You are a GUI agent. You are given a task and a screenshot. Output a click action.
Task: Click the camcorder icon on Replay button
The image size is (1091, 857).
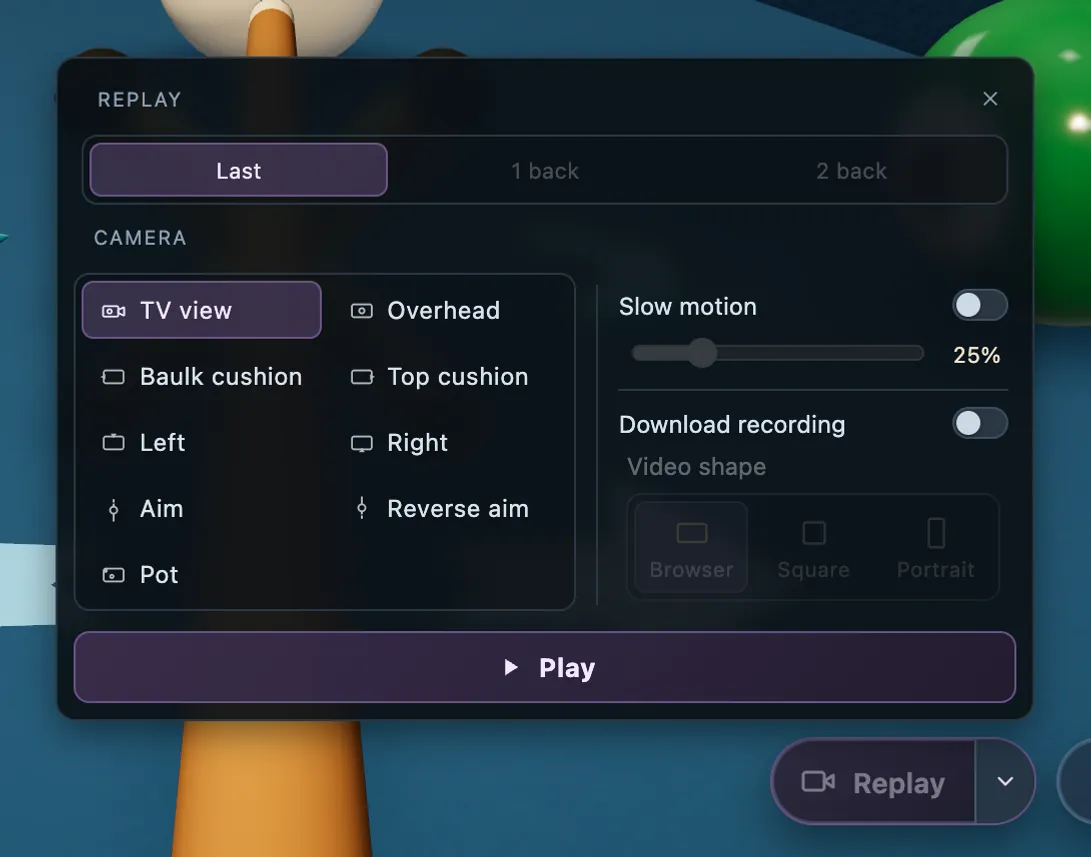click(x=818, y=782)
